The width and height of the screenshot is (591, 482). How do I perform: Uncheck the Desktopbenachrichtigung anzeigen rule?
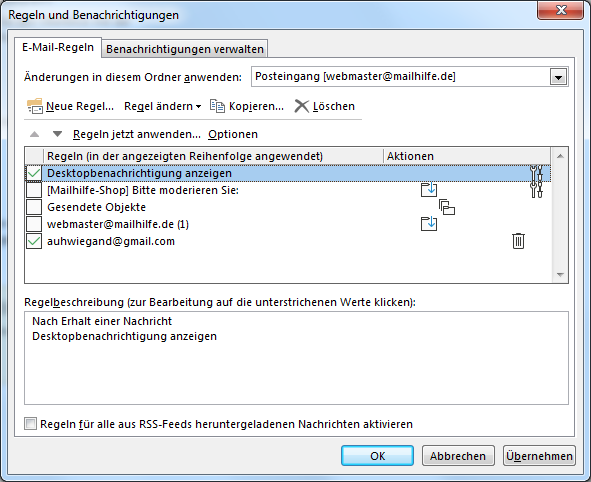(x=34, y=173)
